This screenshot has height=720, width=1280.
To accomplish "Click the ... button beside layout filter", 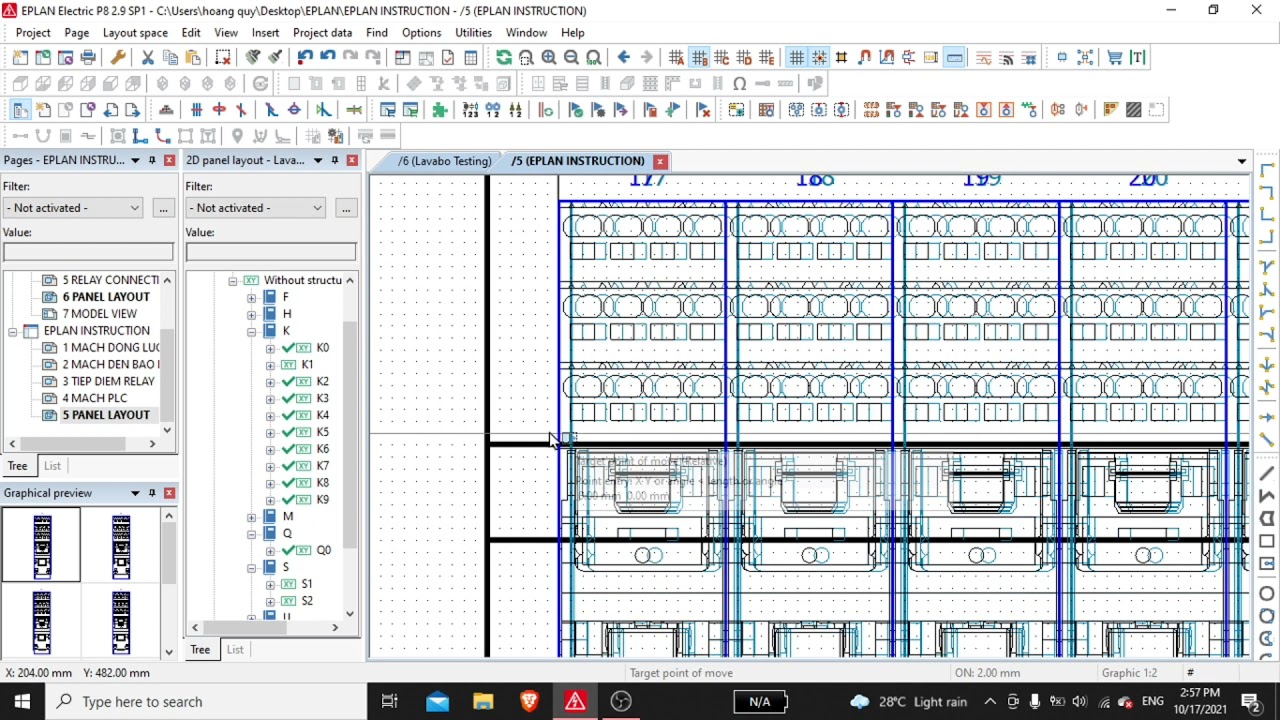I will (346, 208).
